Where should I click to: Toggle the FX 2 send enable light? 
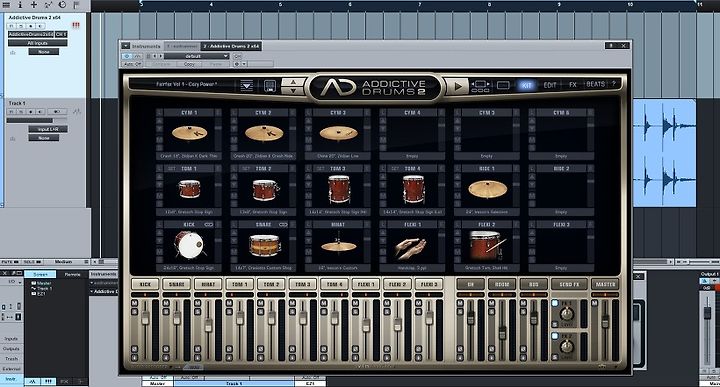coord(555,336)
